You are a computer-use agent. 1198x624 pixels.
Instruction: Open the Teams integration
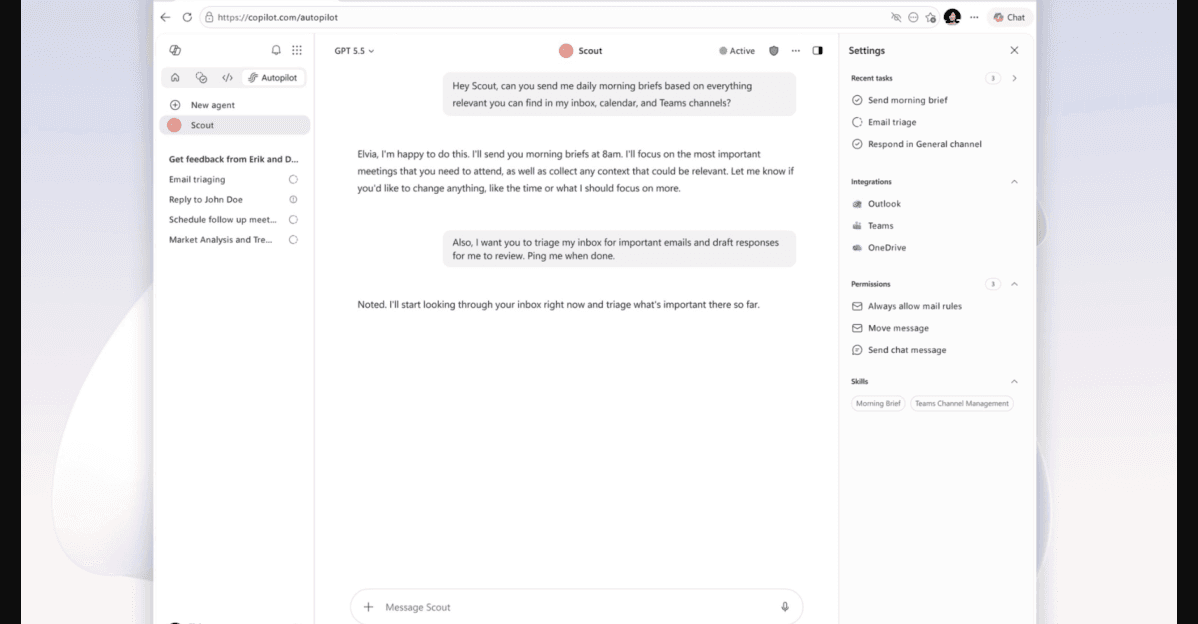coord(880,226)
